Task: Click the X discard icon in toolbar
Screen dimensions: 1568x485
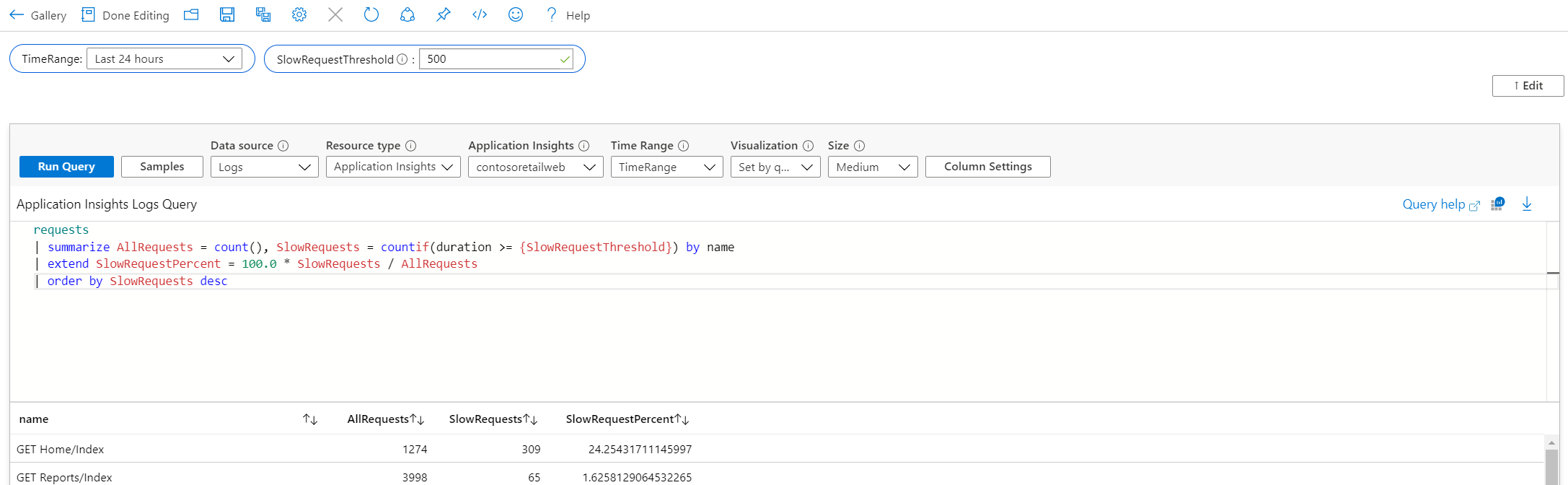Action: pos(335,14)
